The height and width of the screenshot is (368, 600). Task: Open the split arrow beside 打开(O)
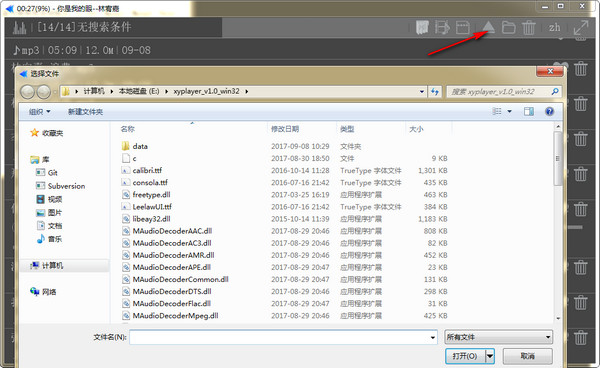(490, 356)
